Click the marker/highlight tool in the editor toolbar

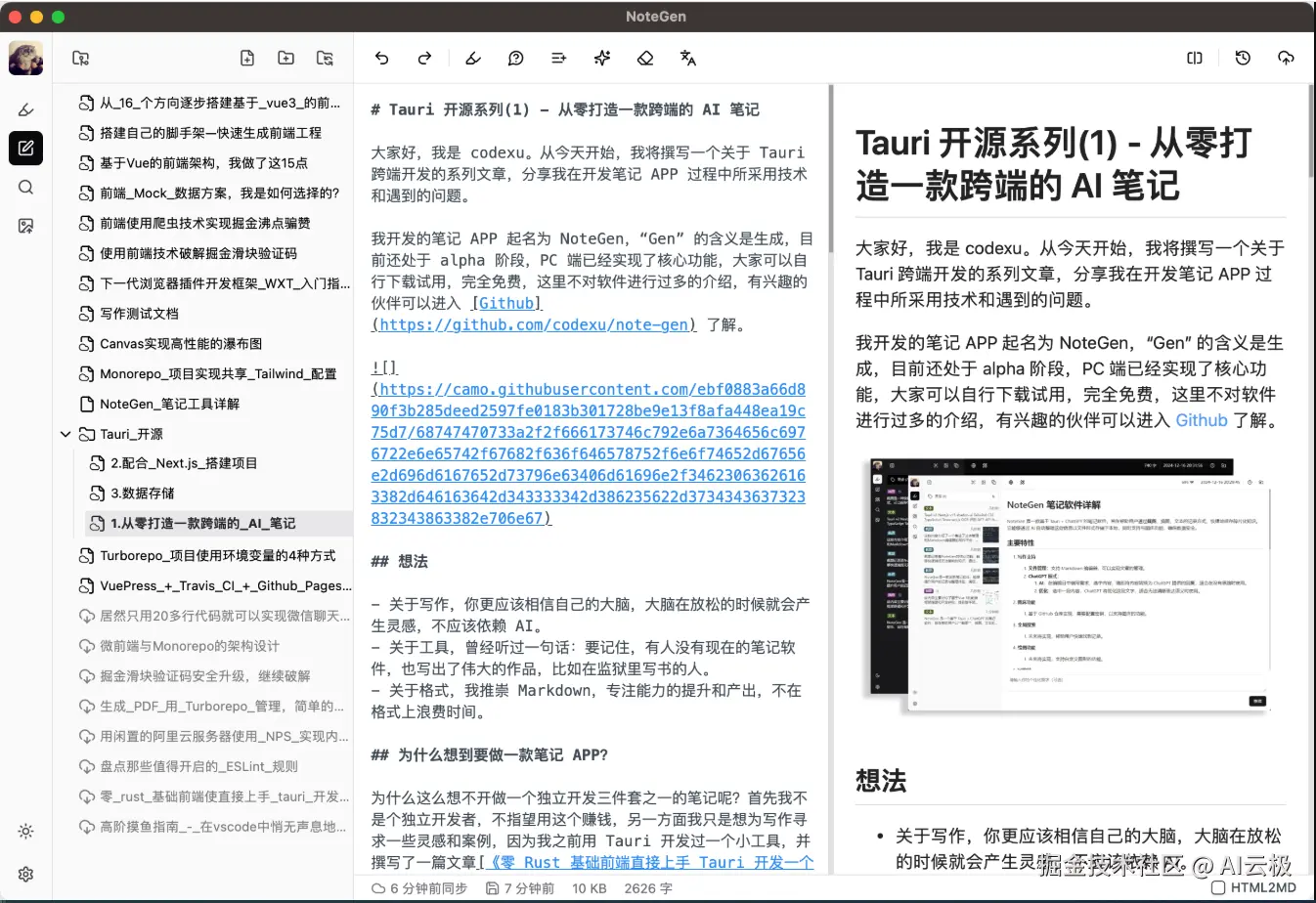473,59
